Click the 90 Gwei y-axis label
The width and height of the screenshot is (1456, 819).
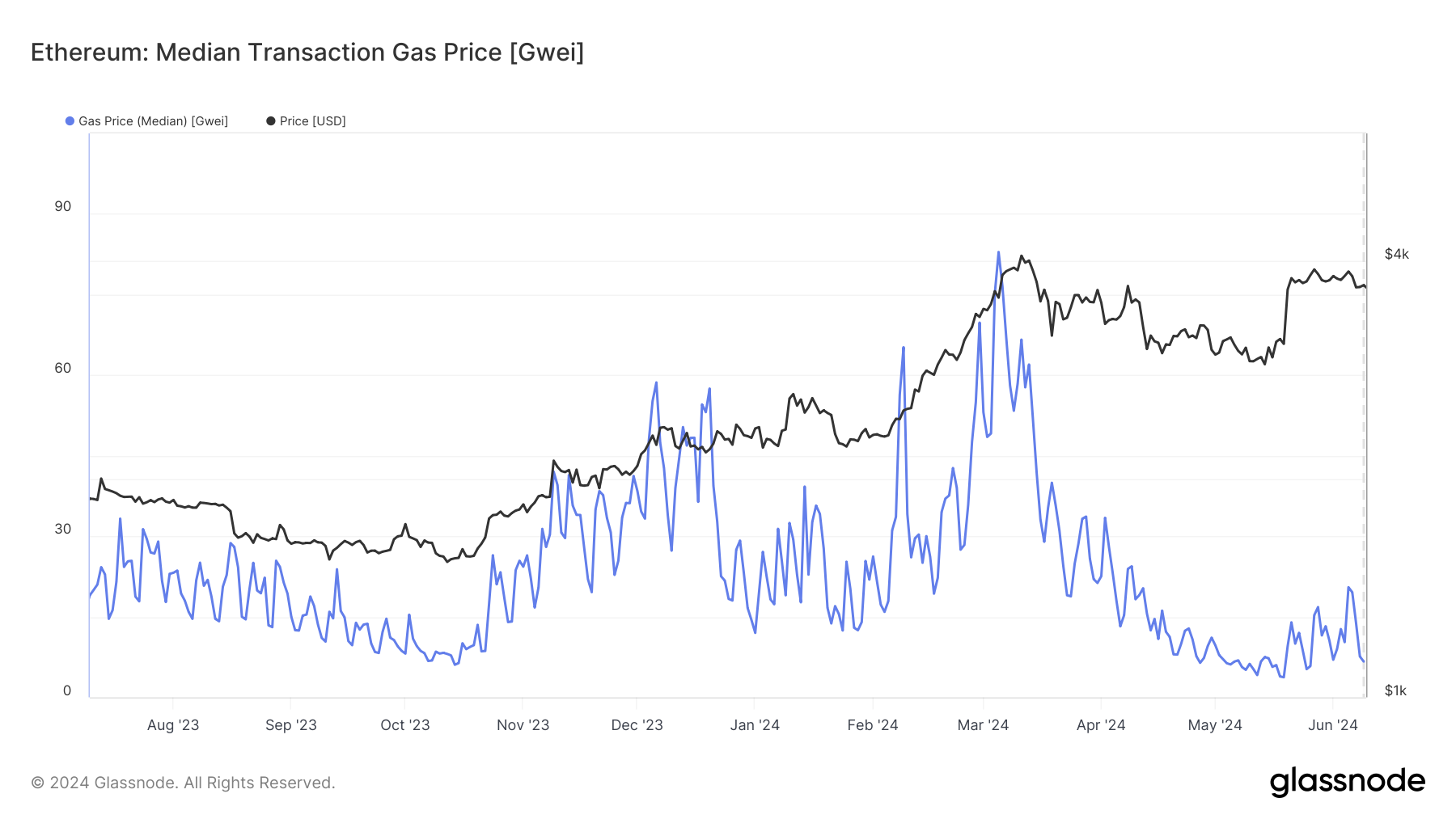pos(63,206)
